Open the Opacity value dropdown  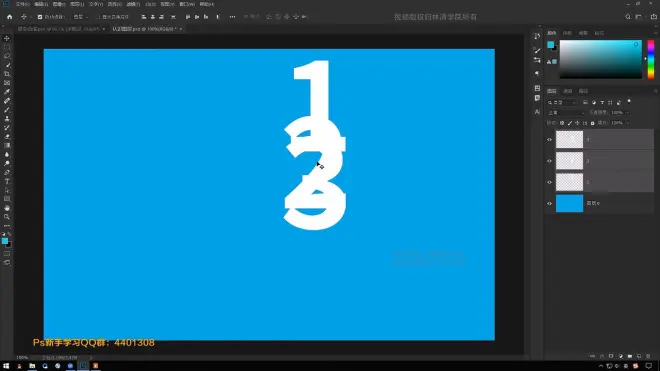628,113
